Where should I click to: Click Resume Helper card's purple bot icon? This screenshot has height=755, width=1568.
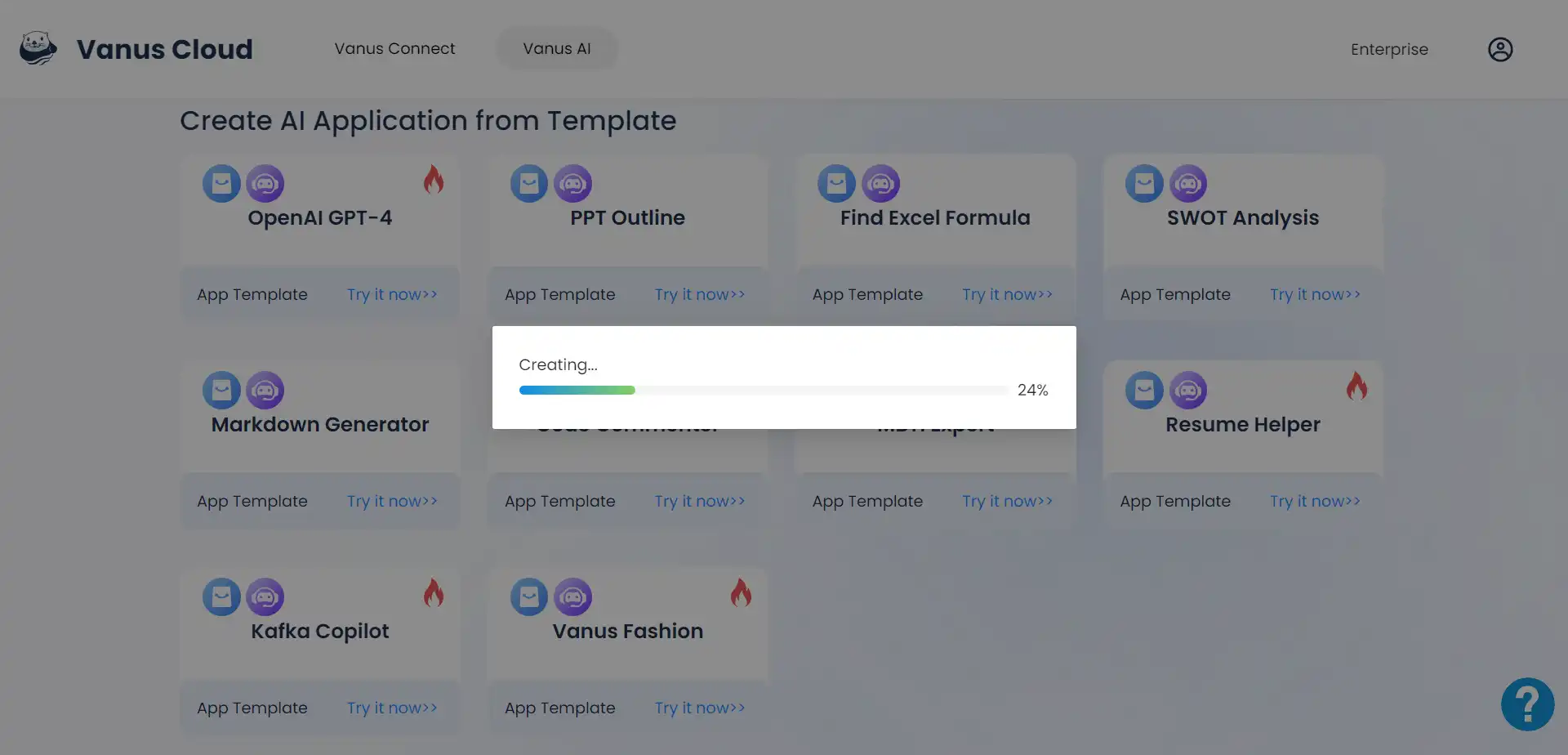pyautogui.click(x=1188, y=391)
